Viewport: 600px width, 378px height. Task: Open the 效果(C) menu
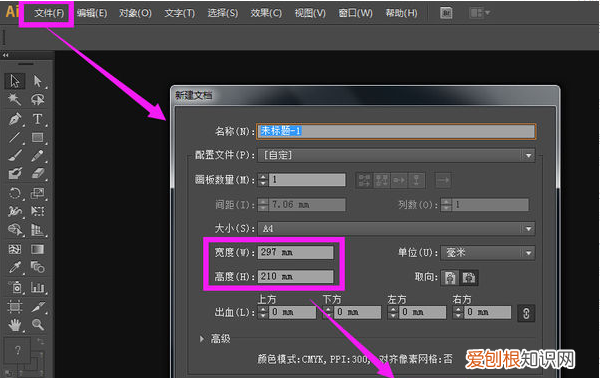[266, 13]
